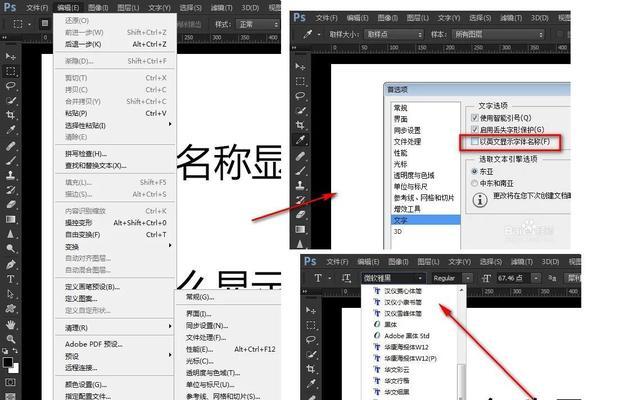The width and height of the screenshot is (624, 400).
Task: Click background color swatch in Edit-menu window
Action: pyautogui.click(x=15, y=369)
